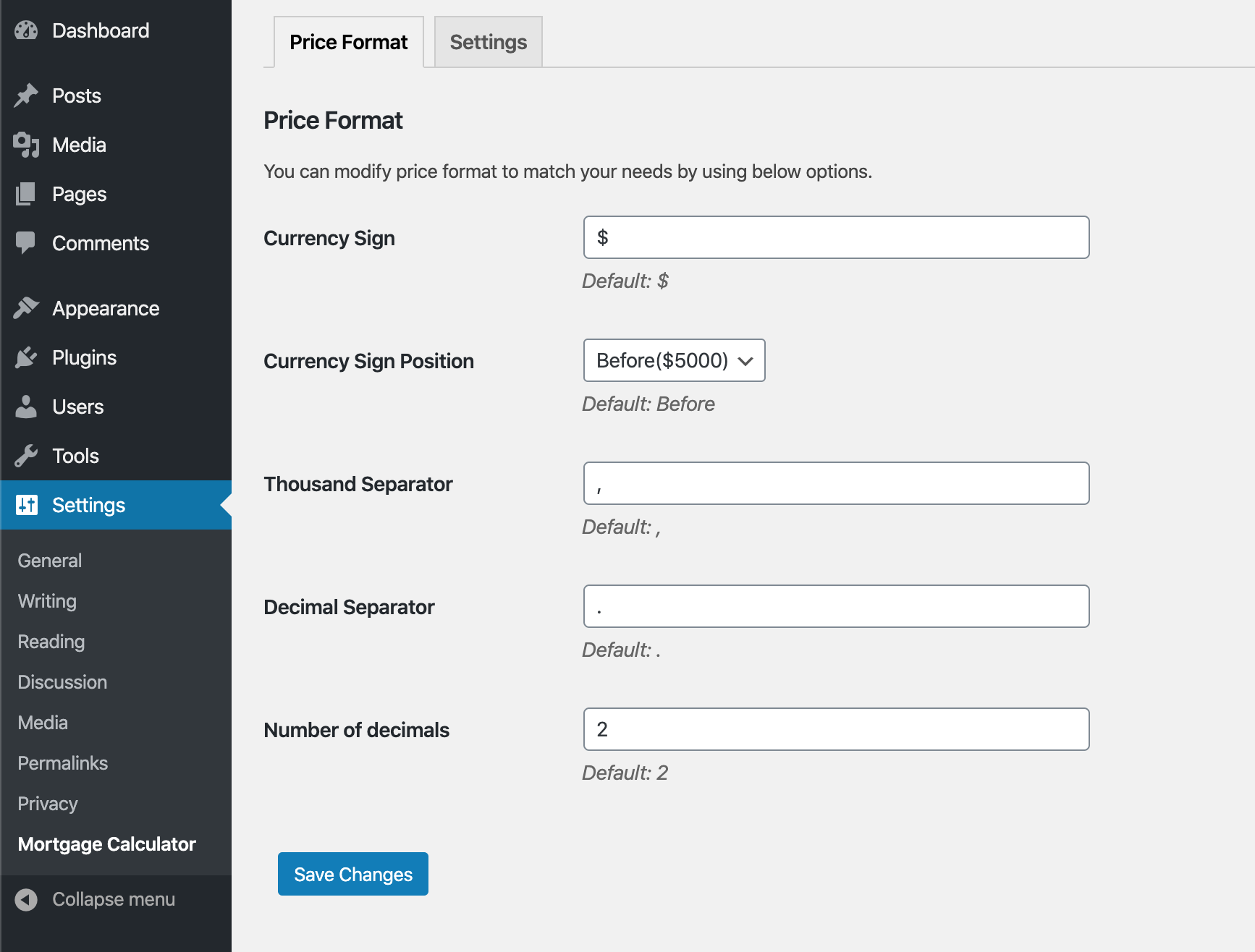The height and width of the screenshot is (952, 1255).
Task: Open Privacy settings submenu
Action: [48, 804]
